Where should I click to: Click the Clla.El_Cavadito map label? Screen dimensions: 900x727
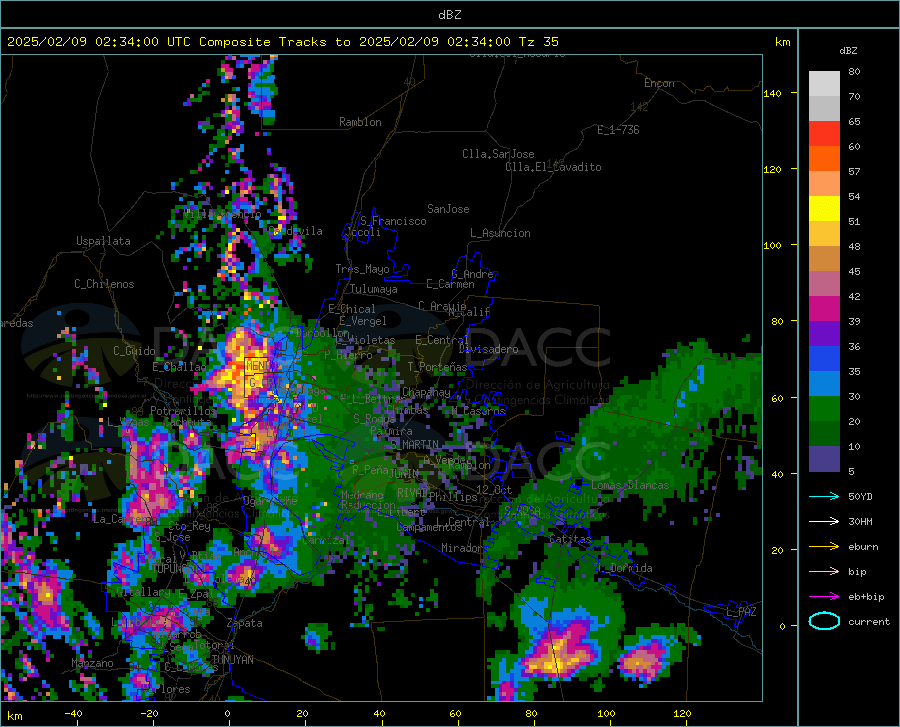click(553, 167)
